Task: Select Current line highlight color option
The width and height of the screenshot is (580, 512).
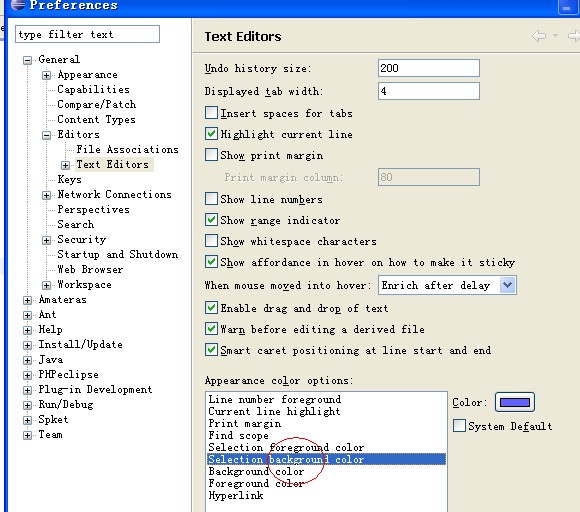Action: coord(274,411)
